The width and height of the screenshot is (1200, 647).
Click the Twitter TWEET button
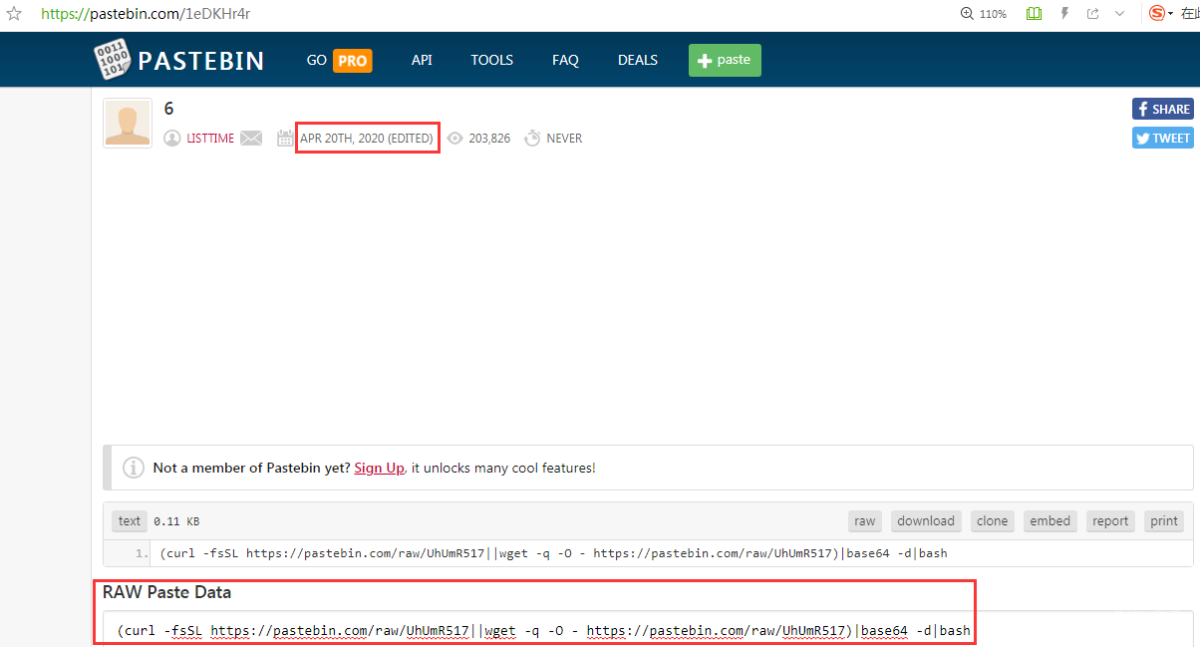[x=1163, y=138]
